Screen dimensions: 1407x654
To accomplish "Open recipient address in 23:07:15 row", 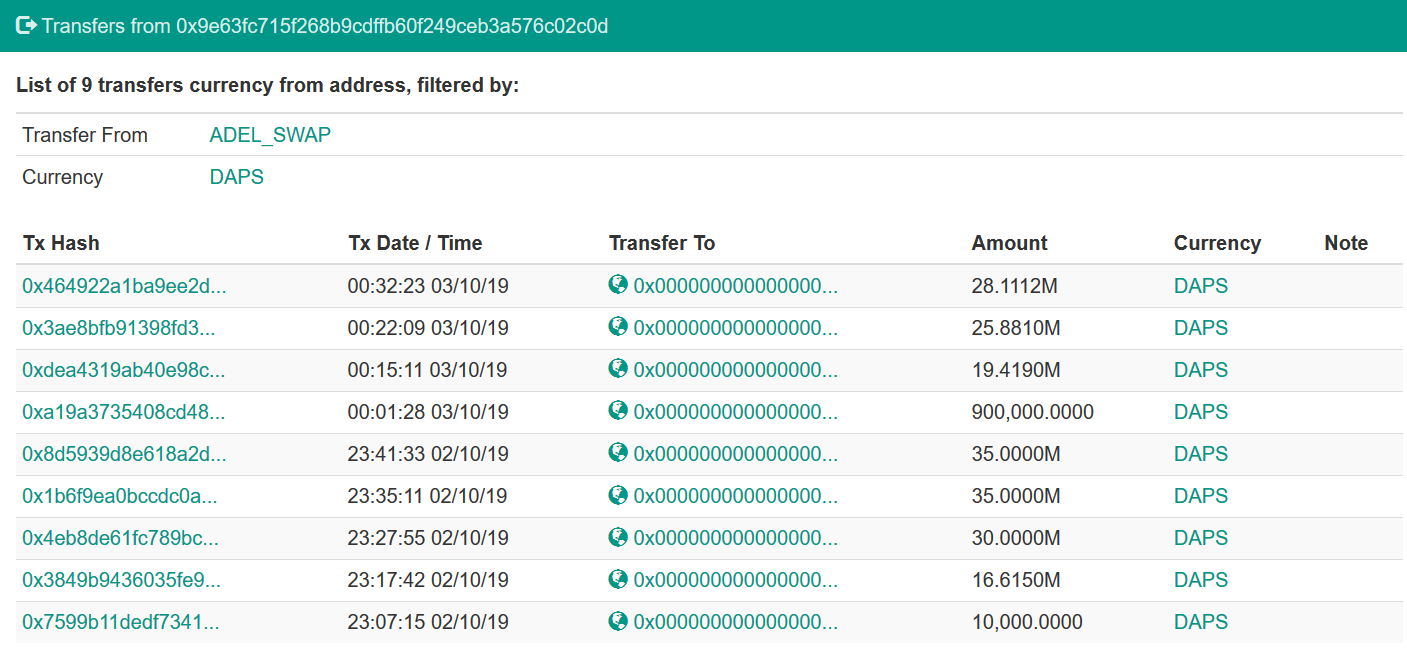I will coord(736,622).
